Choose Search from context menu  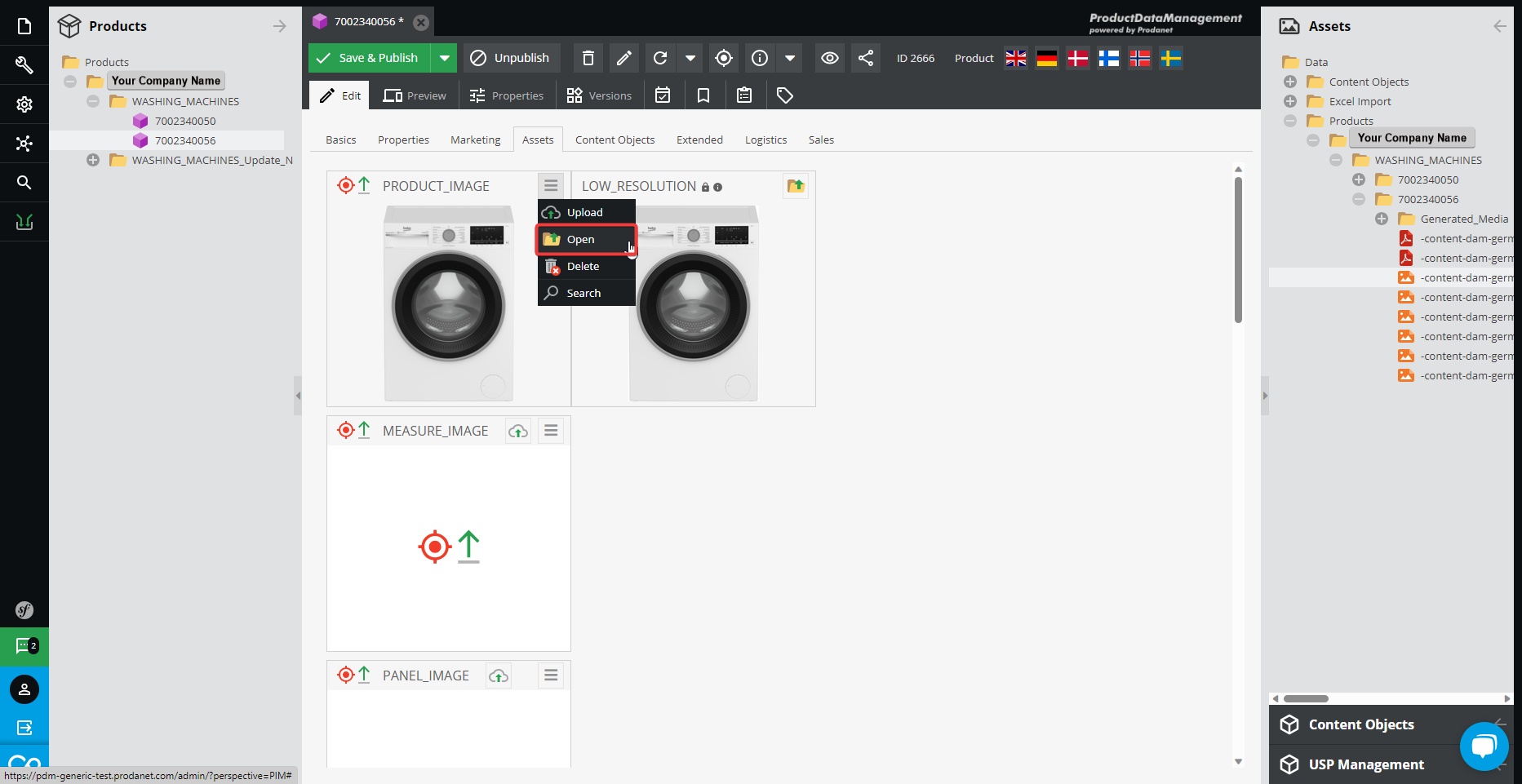[x=586, y=293]
